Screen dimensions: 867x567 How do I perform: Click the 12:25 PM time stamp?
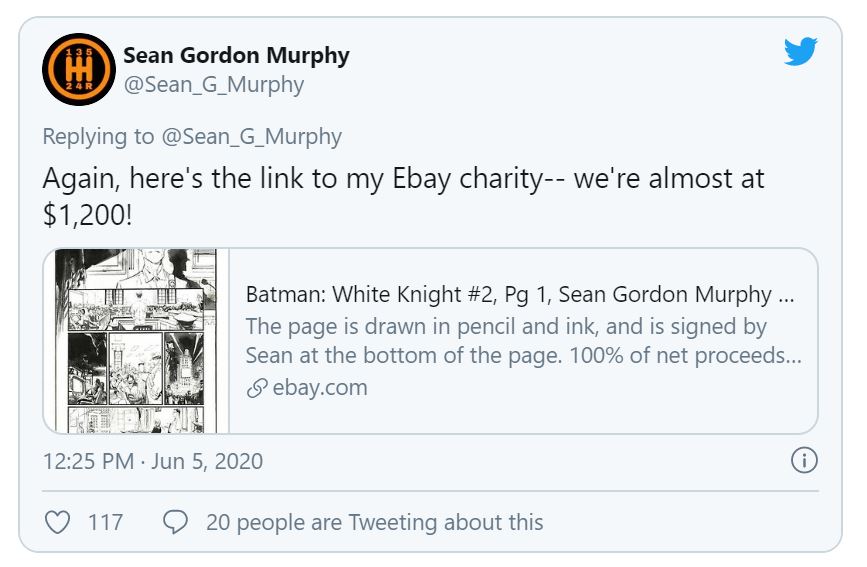pyautogui.click(x=87, y=461)
